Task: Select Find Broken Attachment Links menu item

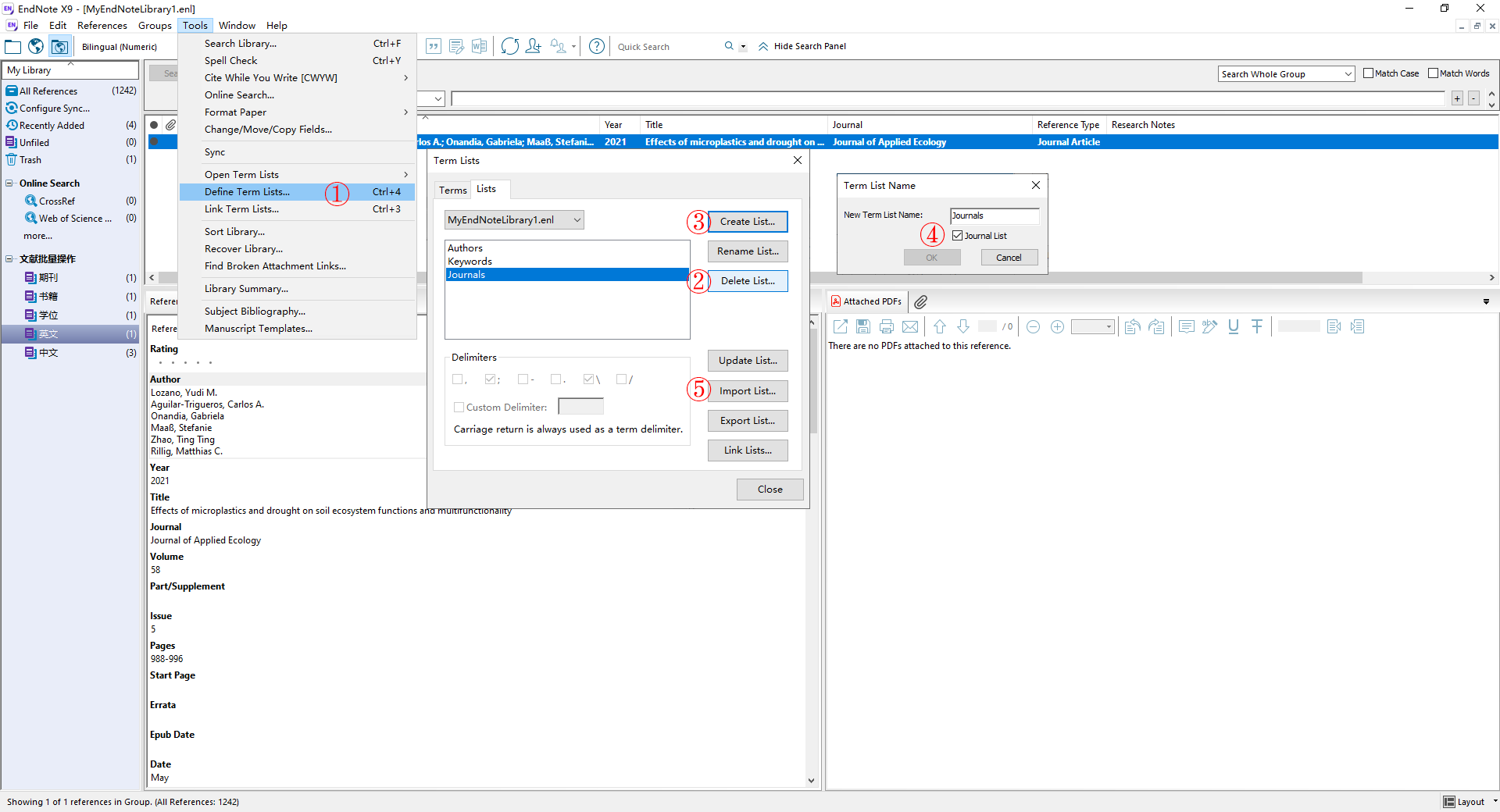Action: pos(297,266)
